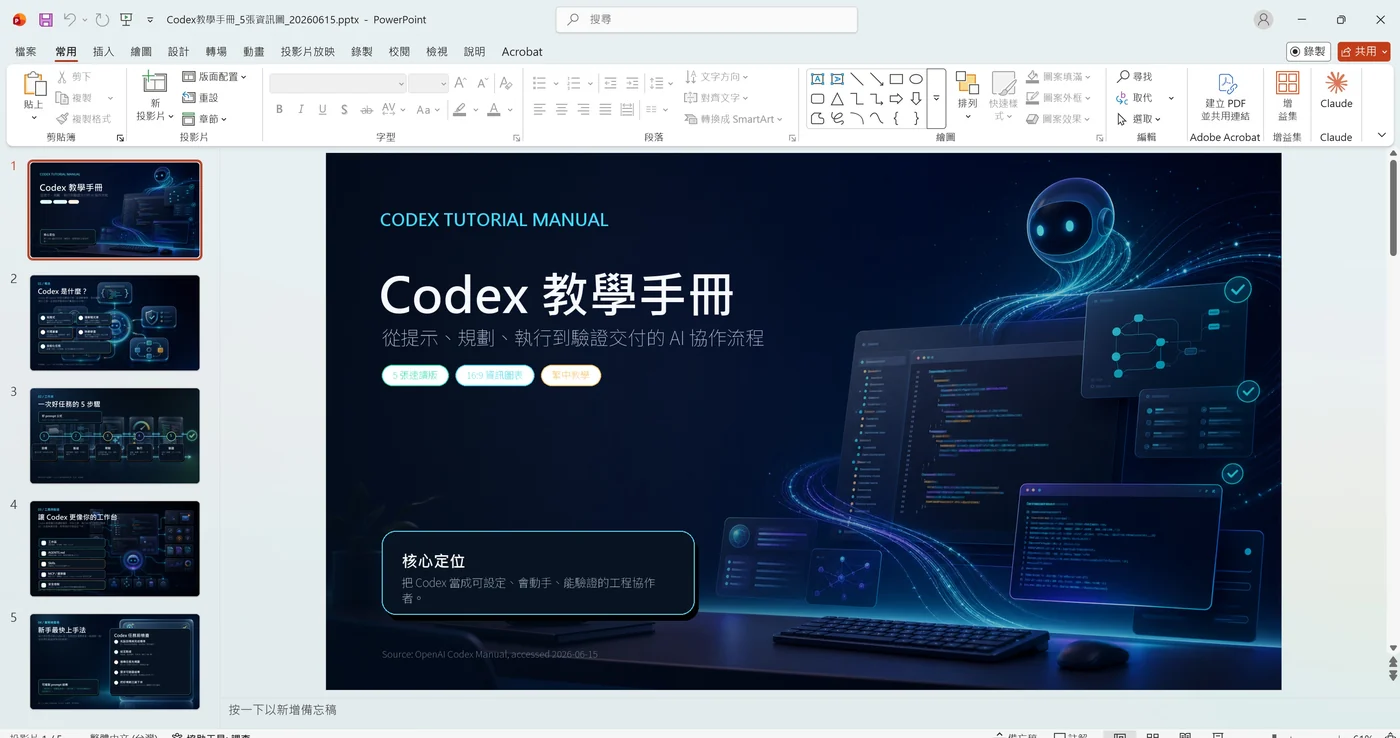Screen dimensions: 1400x738
Task: Toggle Justify paragraph alignment
Action: [x=606, y=109]
